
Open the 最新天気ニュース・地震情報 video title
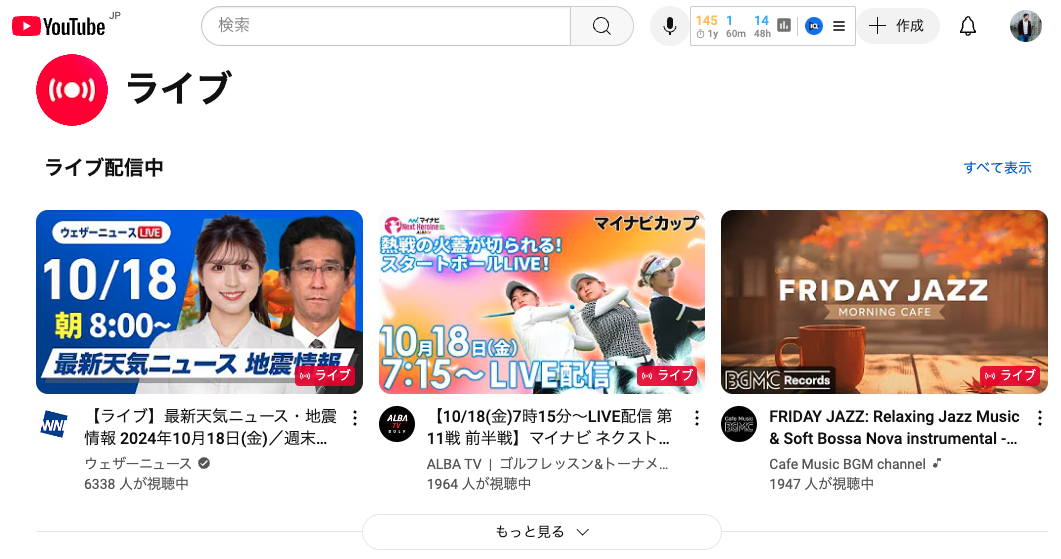pyautogui.click(x=210, y=427)
